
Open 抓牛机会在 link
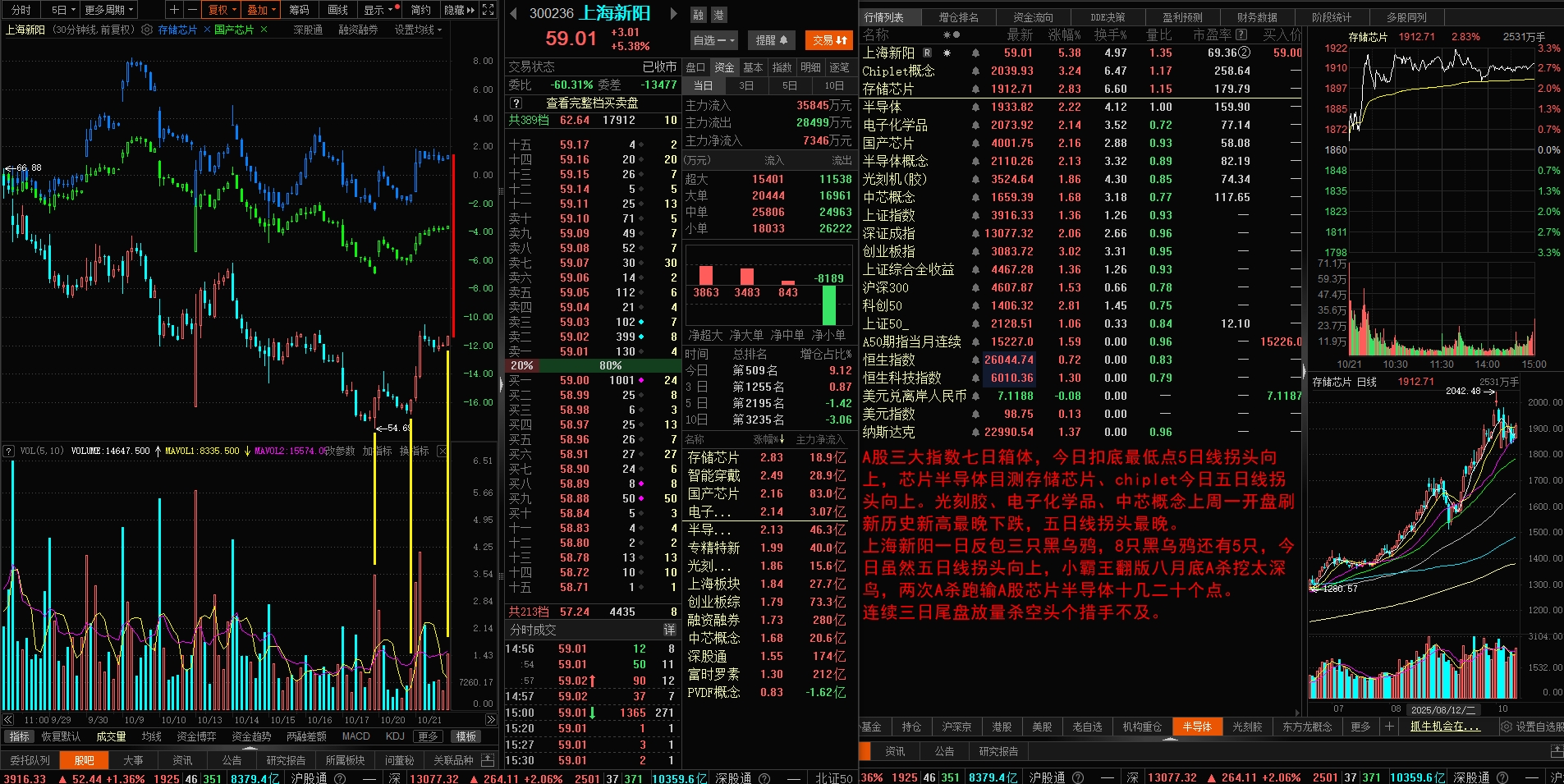[1445, 727]
